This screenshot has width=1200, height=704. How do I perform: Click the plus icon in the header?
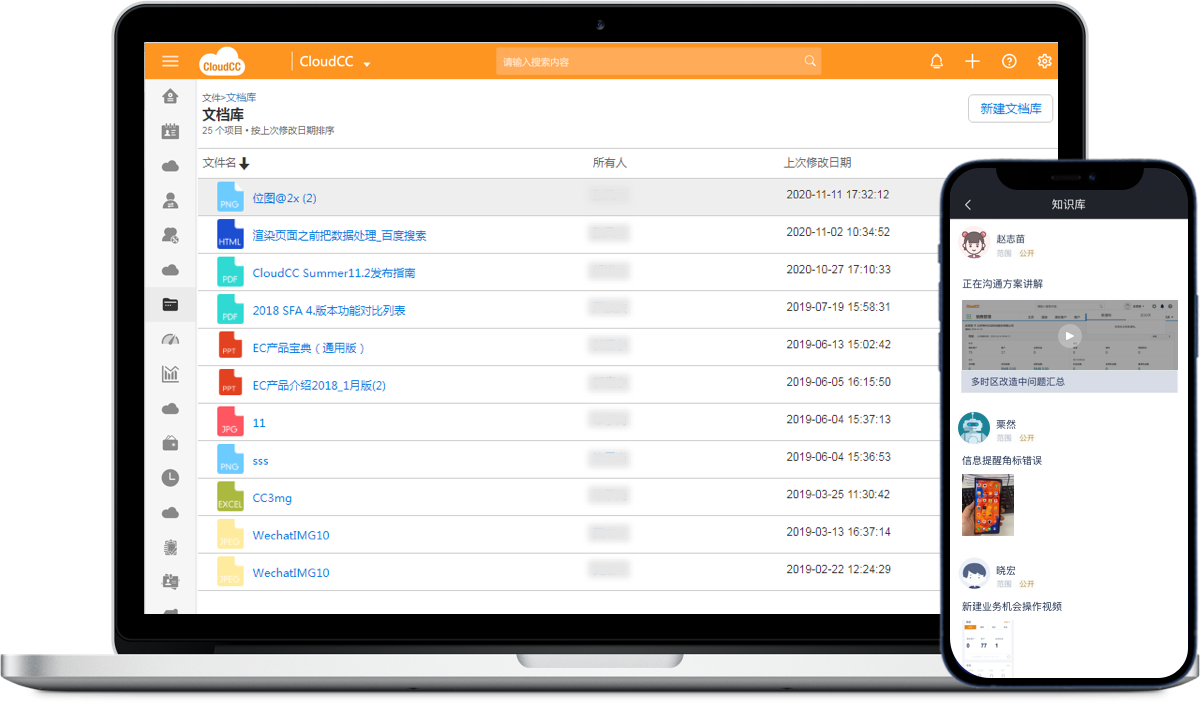(x=972, y=61)
